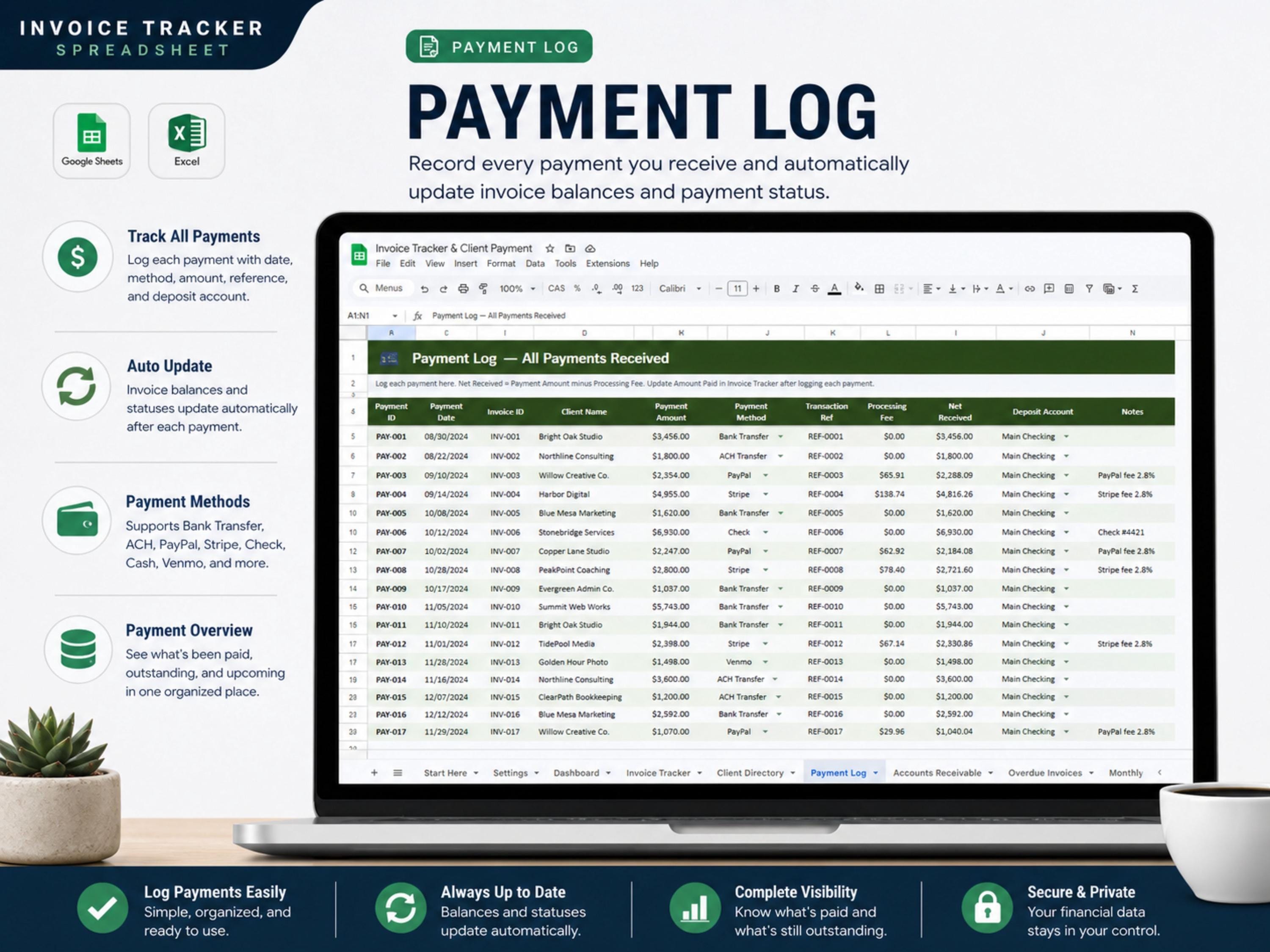Switch to the Accounts Receivable tab

pyautogui.click(x=937, y=773)
